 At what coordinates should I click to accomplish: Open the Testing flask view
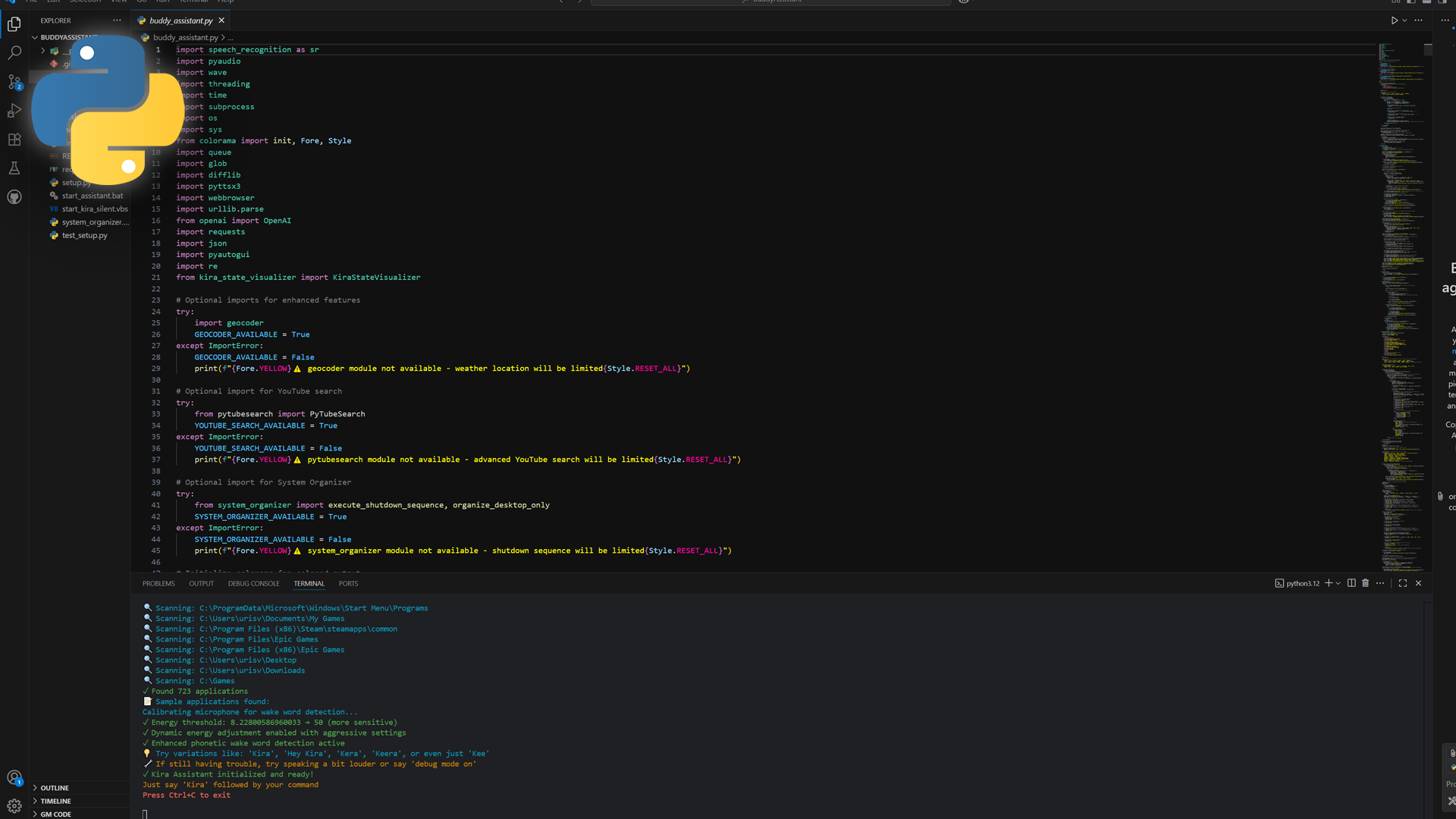point(14,168)
